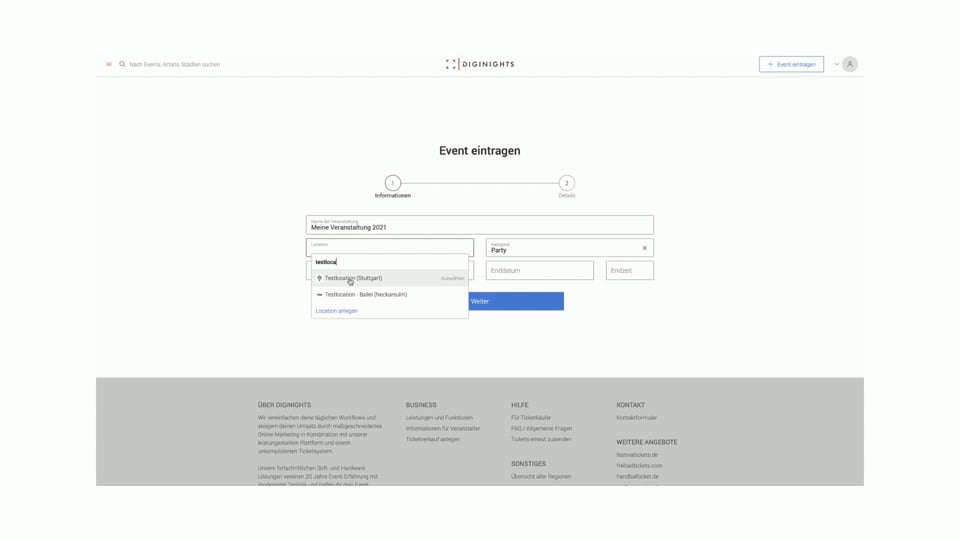The image size is (960, 540).
Task: Open 'handballticket.de' footer link
Action: (x=637, y=476)
